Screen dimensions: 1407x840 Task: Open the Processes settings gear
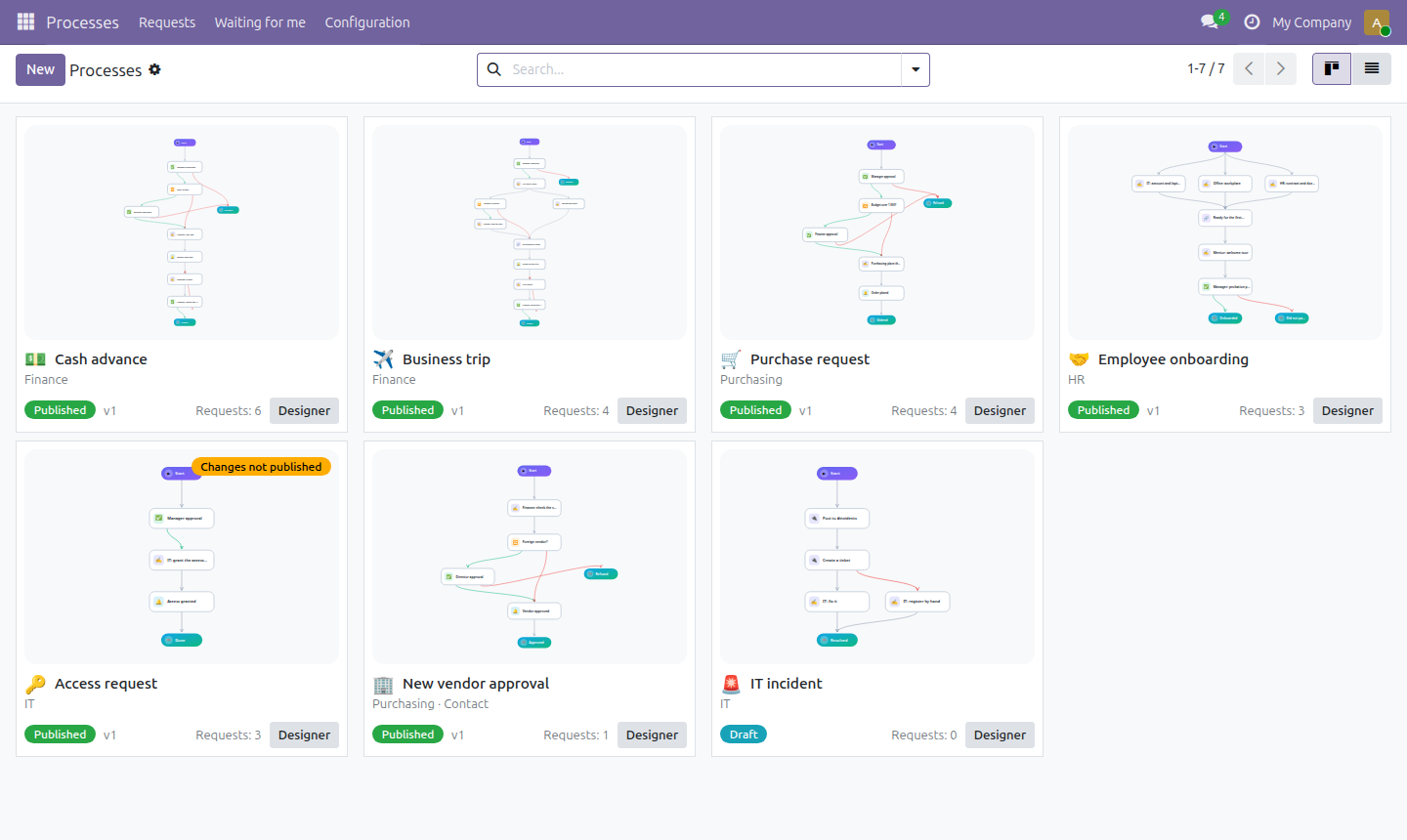[154, 69]
